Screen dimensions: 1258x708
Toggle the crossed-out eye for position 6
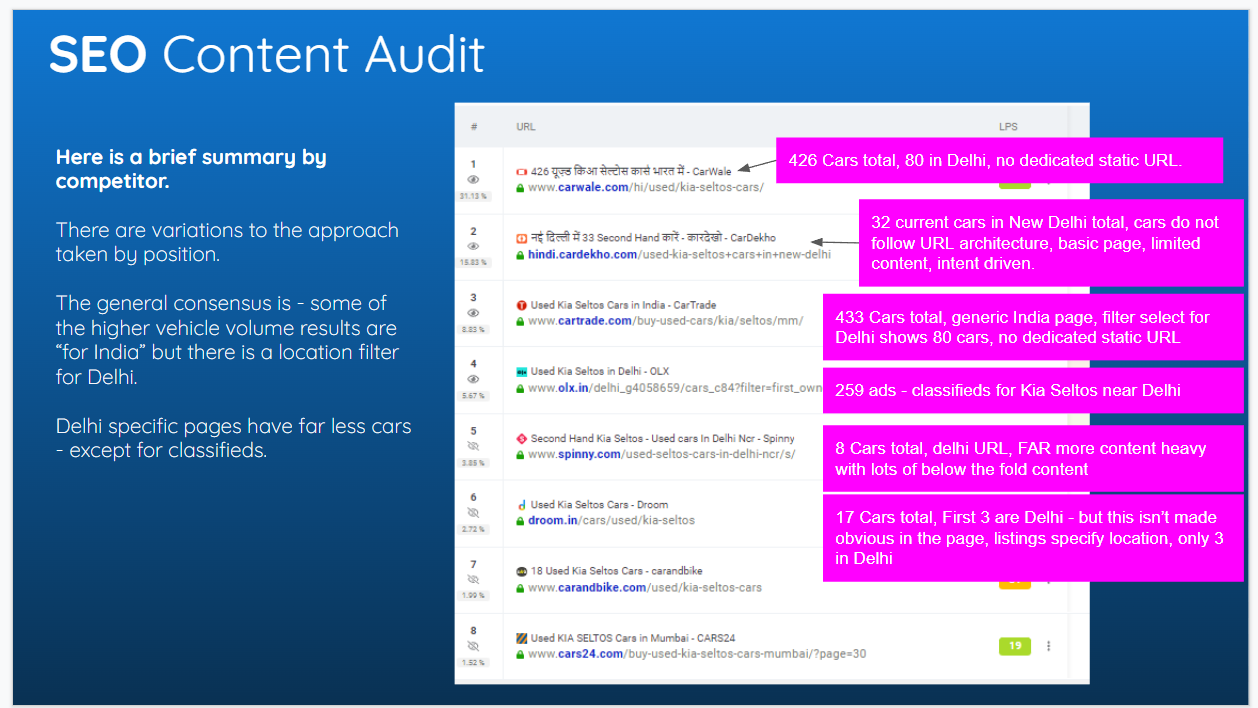click(474, 513)
